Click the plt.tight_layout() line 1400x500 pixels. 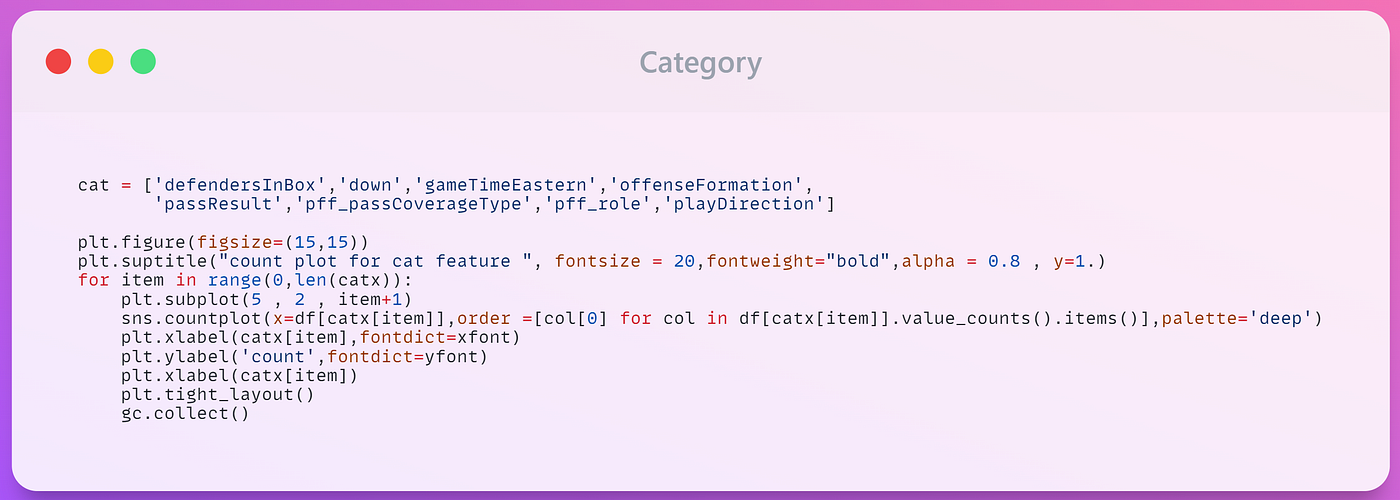point(218,394)
